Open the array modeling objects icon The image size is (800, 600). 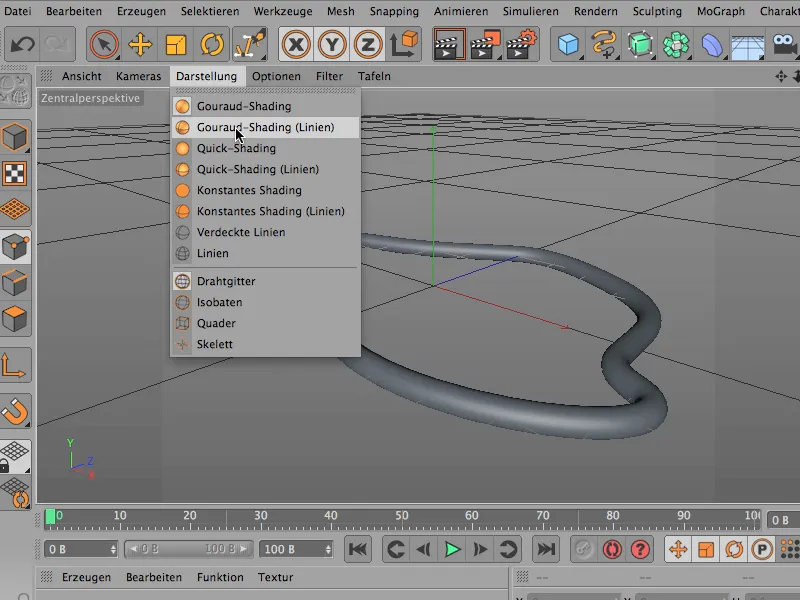pyautogui.click(x=676, y=44)
